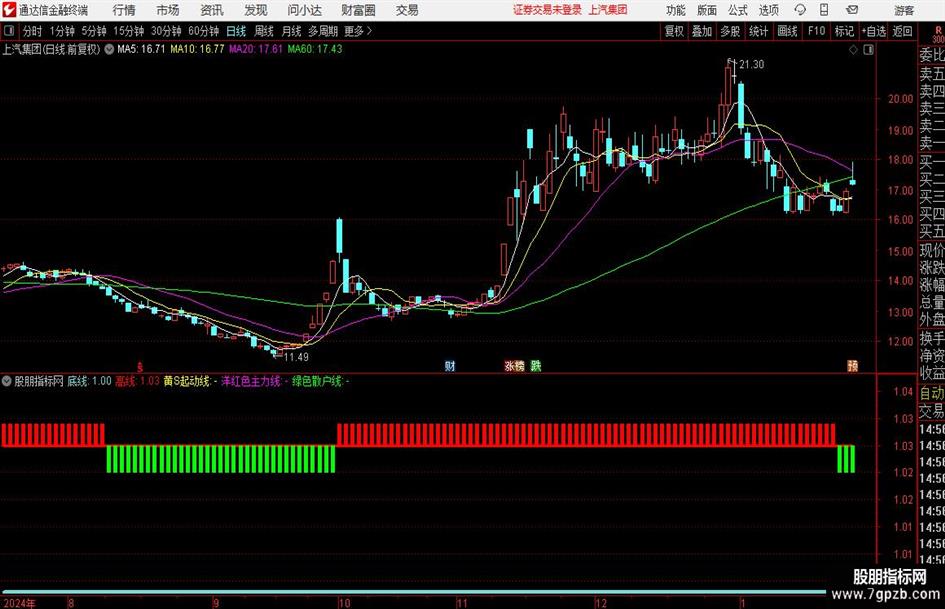
Task: Open the 公式 menu
Action: pos(738,10)
